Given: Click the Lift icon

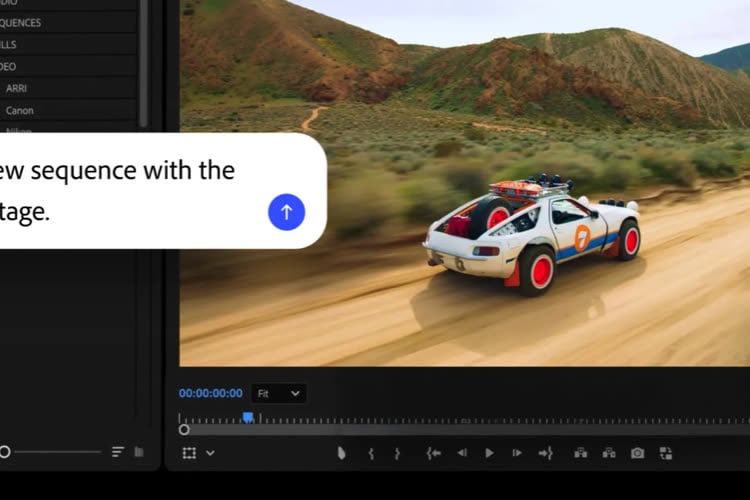Looking at the screenshot, I should (581, 453).
